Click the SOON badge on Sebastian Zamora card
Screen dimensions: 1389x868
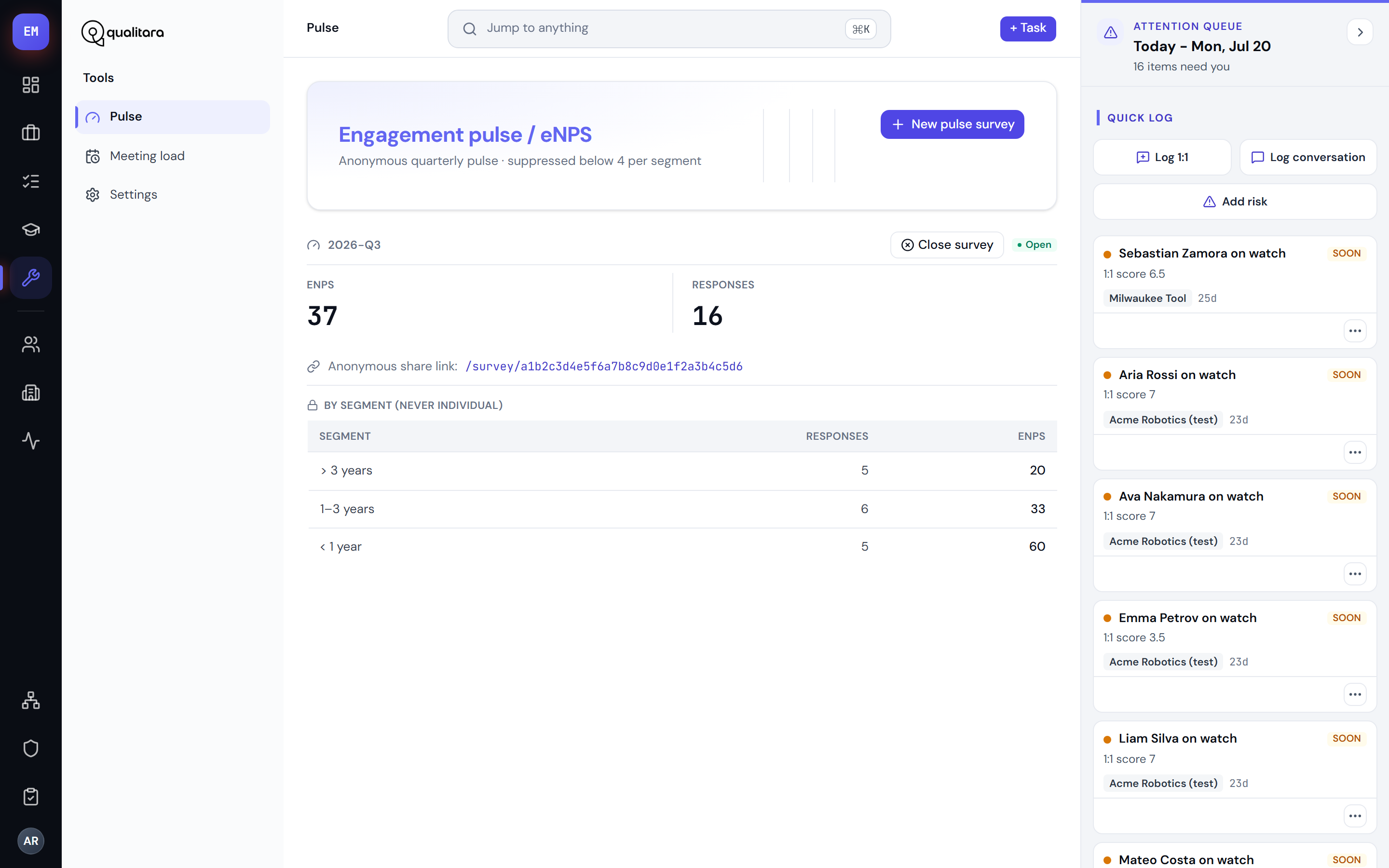(x=1347, y=254)
